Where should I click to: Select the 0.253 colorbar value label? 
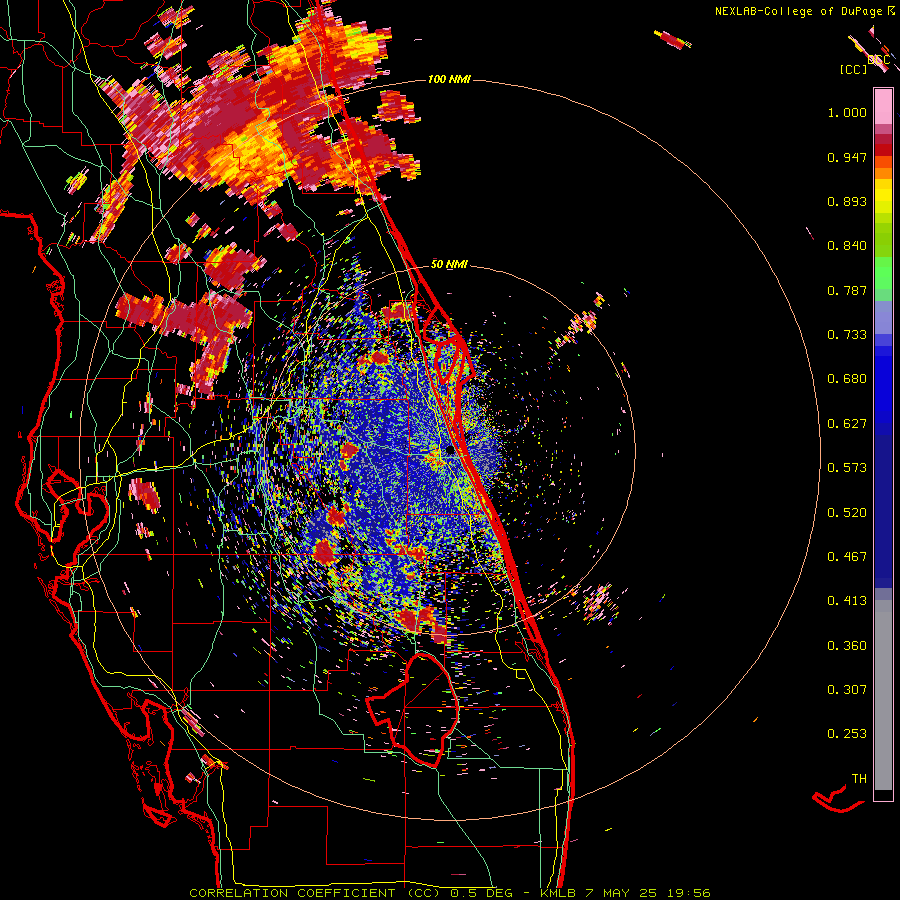847,734
